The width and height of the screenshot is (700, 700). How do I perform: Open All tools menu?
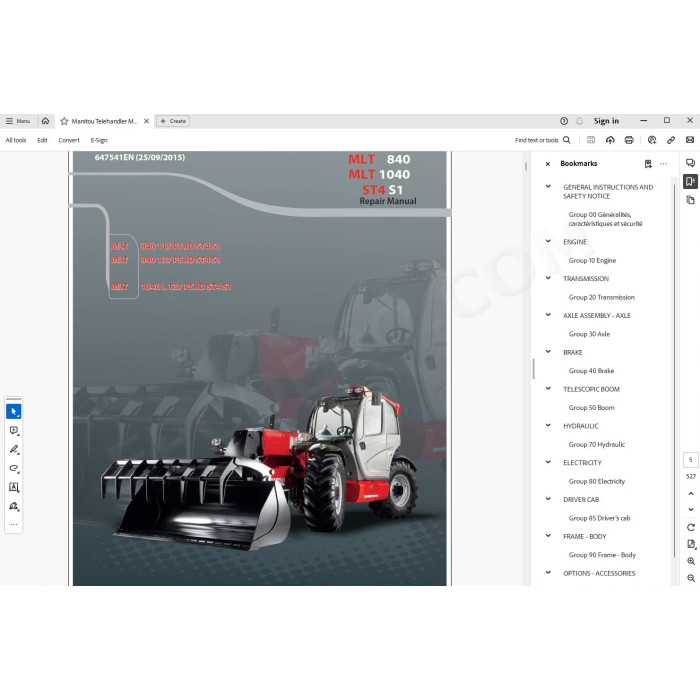(x=16, y=140)
